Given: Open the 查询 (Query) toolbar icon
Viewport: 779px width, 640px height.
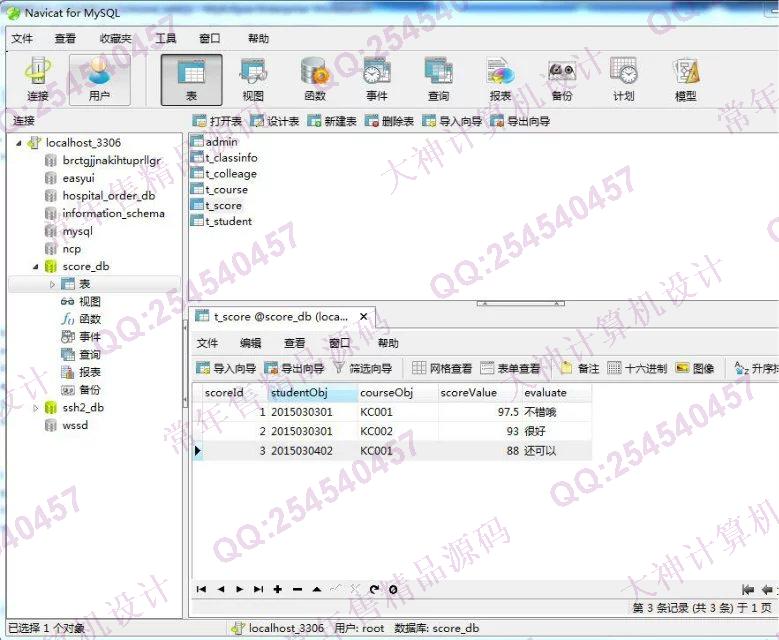Looking at the screenshot, I should [x=439, y=80].
